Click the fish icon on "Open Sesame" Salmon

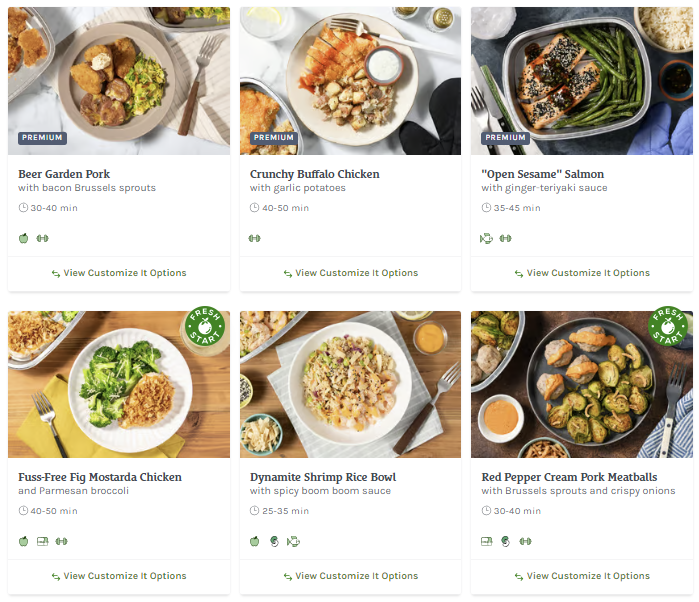[x=487, y=238]
